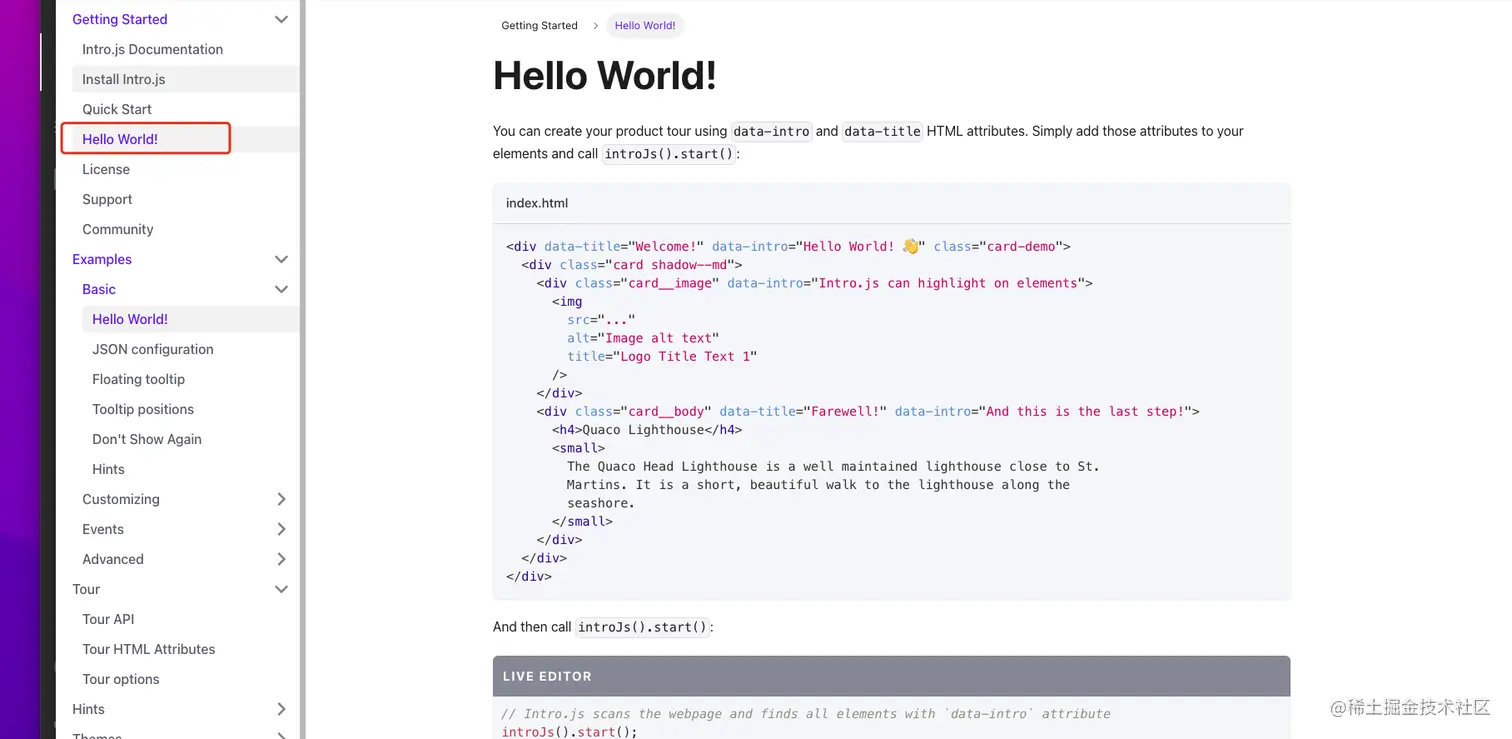This screenshot has height=739, width=1512.
Task: Open the Support page
Action: pos(107,199)
